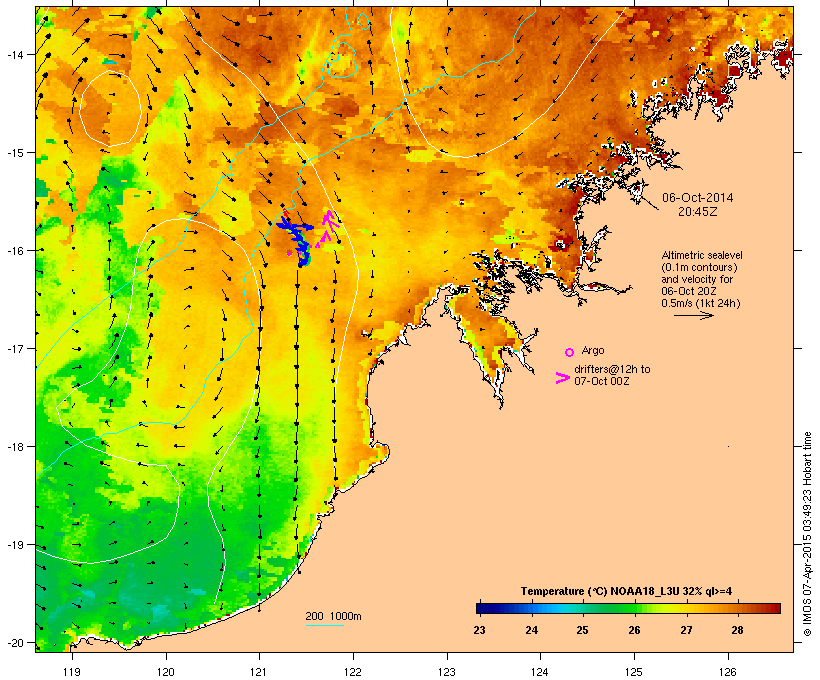820x680 pixels.
Task: Click the magenta Argo circle legend symbol
Action: tap(570, 352)
